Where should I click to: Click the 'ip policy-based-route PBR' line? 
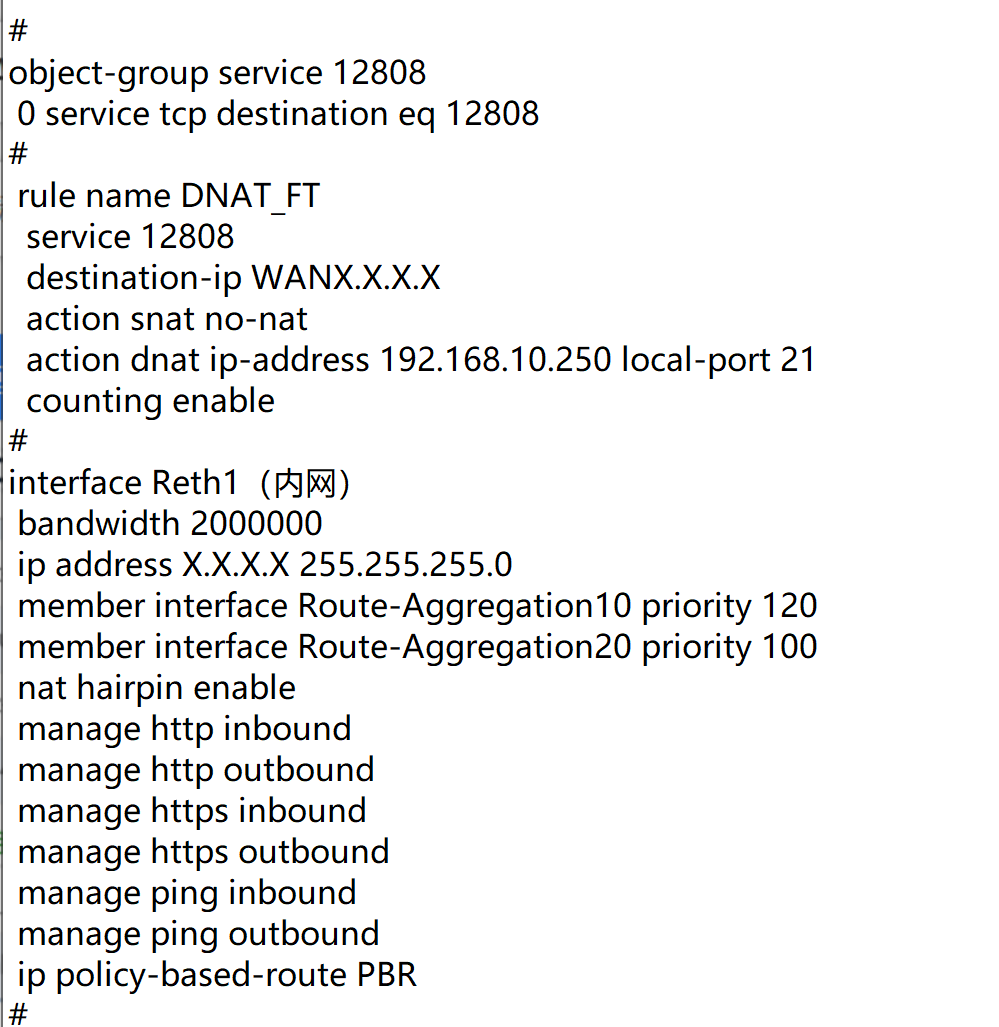[x=217, y=975]
